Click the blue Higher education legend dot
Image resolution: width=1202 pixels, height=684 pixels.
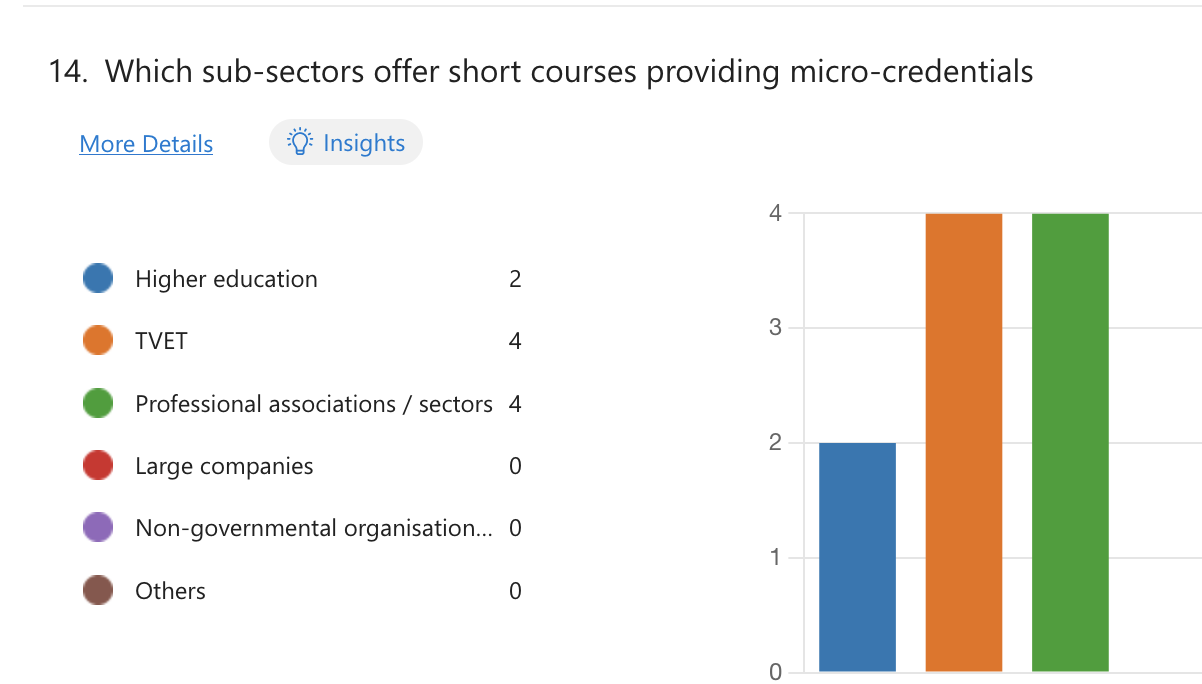[98, 279]
